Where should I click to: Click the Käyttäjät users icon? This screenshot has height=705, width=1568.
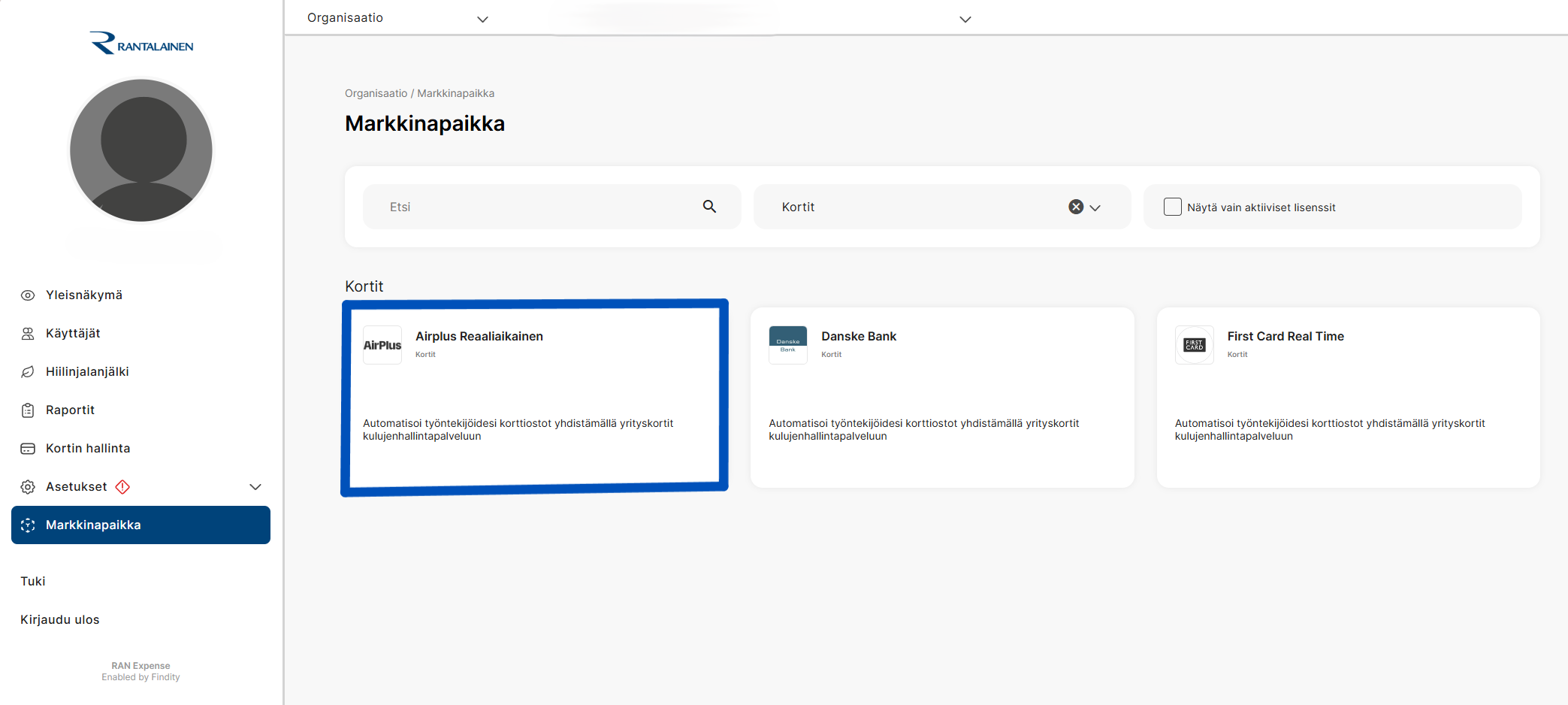coord(28,334)
